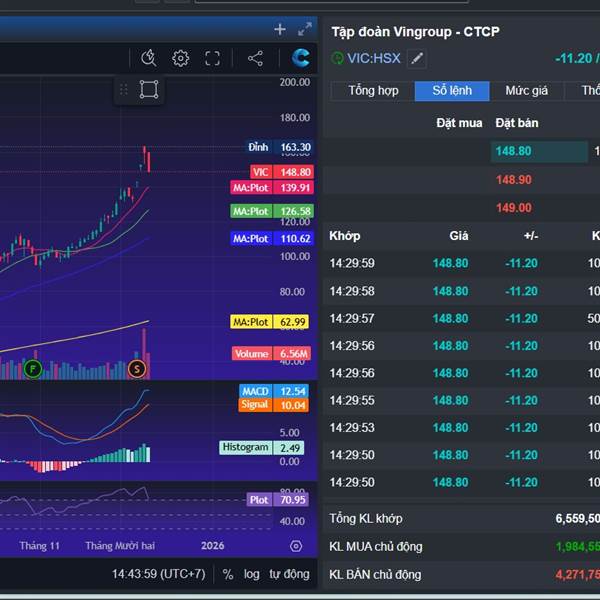Click the Tổng KL khớp row
The height and width of the screenshot is (600, 600).
461,519
